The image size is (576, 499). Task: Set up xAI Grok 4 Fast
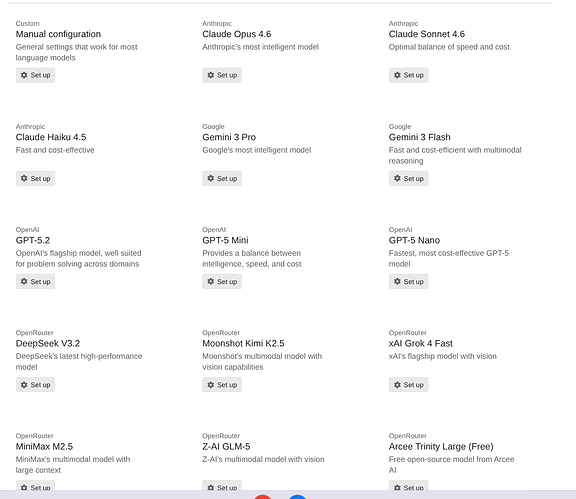408,385
